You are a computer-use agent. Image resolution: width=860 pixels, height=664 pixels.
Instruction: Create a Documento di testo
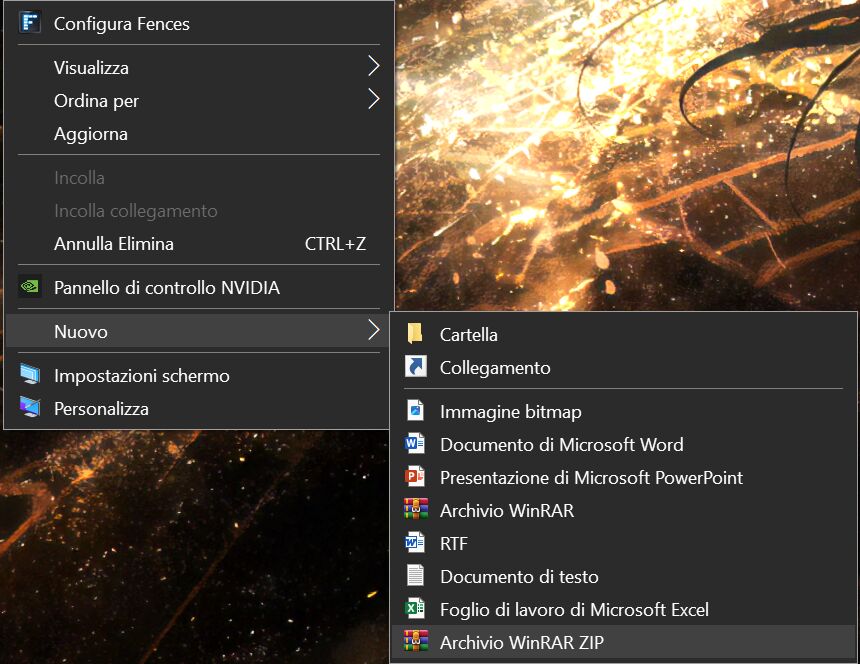click(624, 576)
